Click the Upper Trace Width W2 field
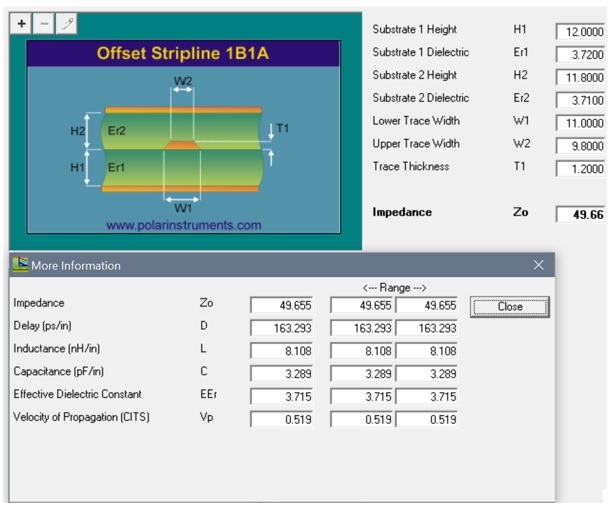The height and width of the screenshot is (508, 610). pyautogui.click(x=580, y=146)
